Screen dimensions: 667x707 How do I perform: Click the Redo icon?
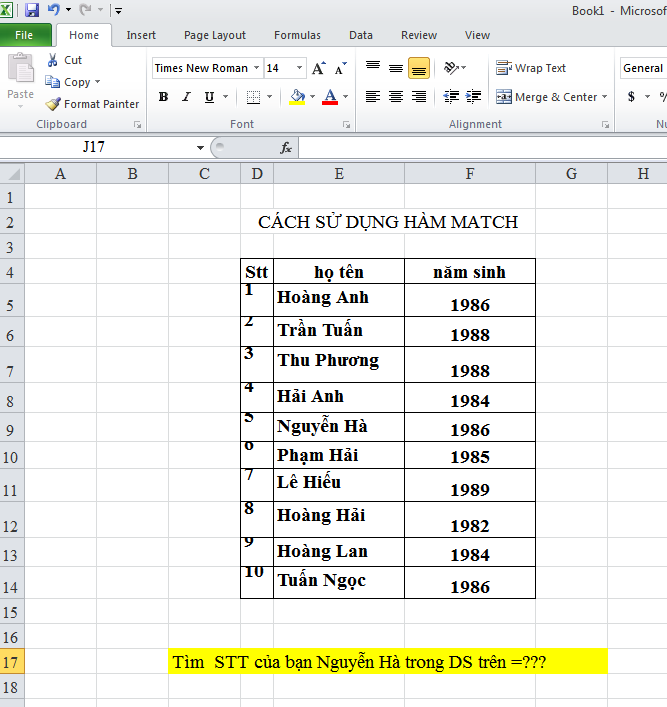click(85, 9)
